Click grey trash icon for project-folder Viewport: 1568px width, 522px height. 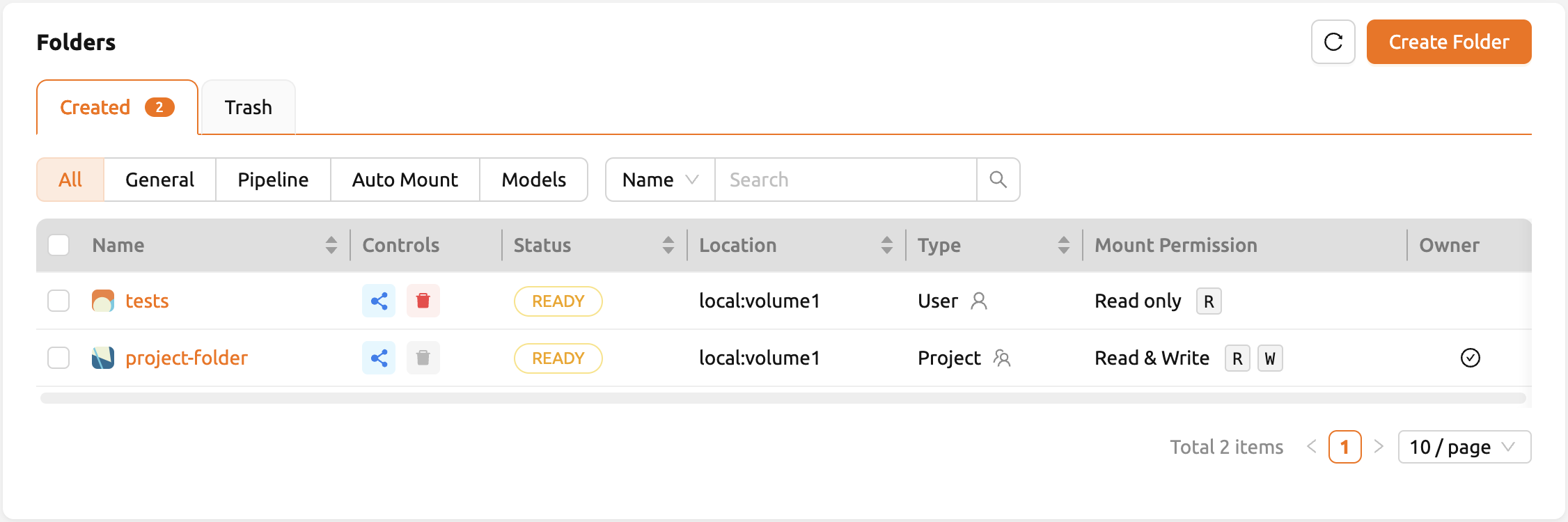pyautogui.click(x=423, y=358)
